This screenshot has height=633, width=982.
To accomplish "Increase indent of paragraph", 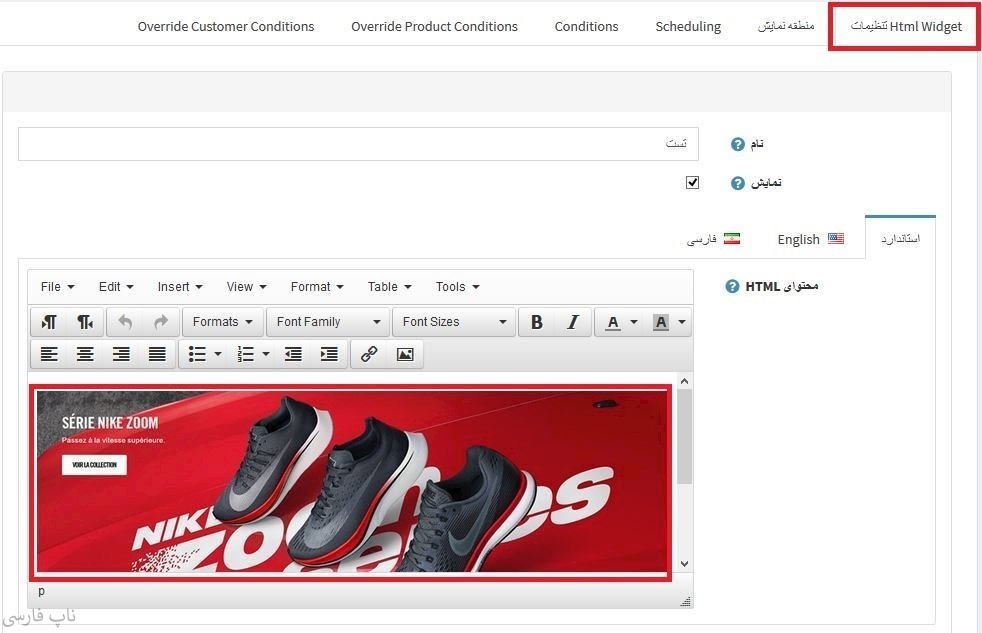I will point(328,354).
